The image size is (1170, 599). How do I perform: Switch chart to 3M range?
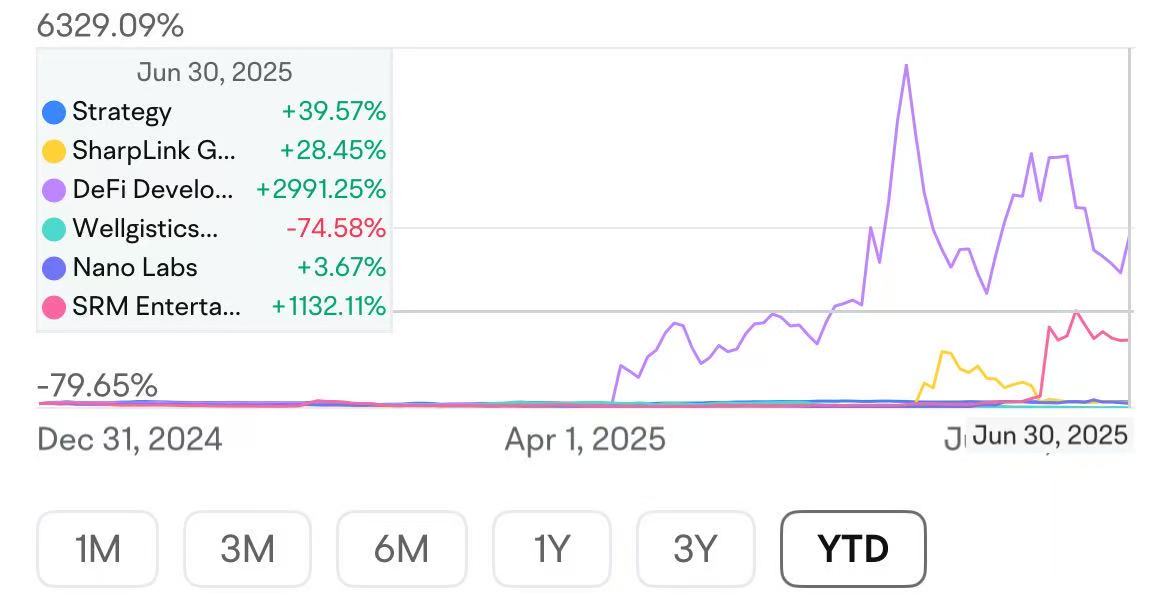tap(247, 548)
